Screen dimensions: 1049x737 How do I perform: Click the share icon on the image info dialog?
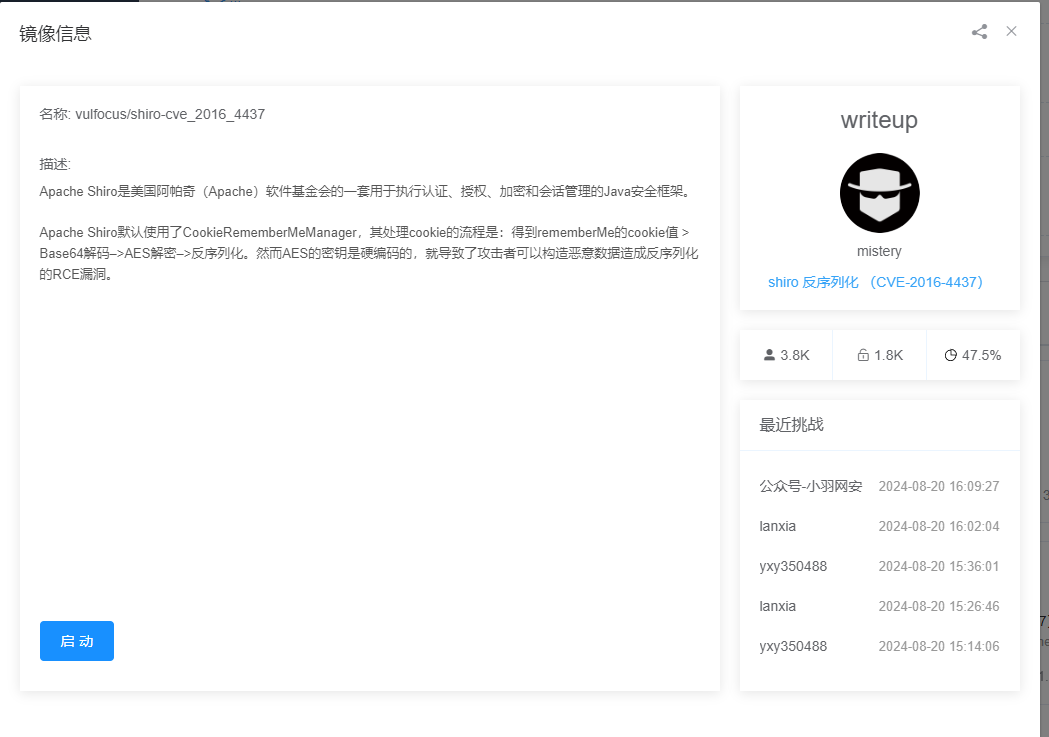point(978,31)
